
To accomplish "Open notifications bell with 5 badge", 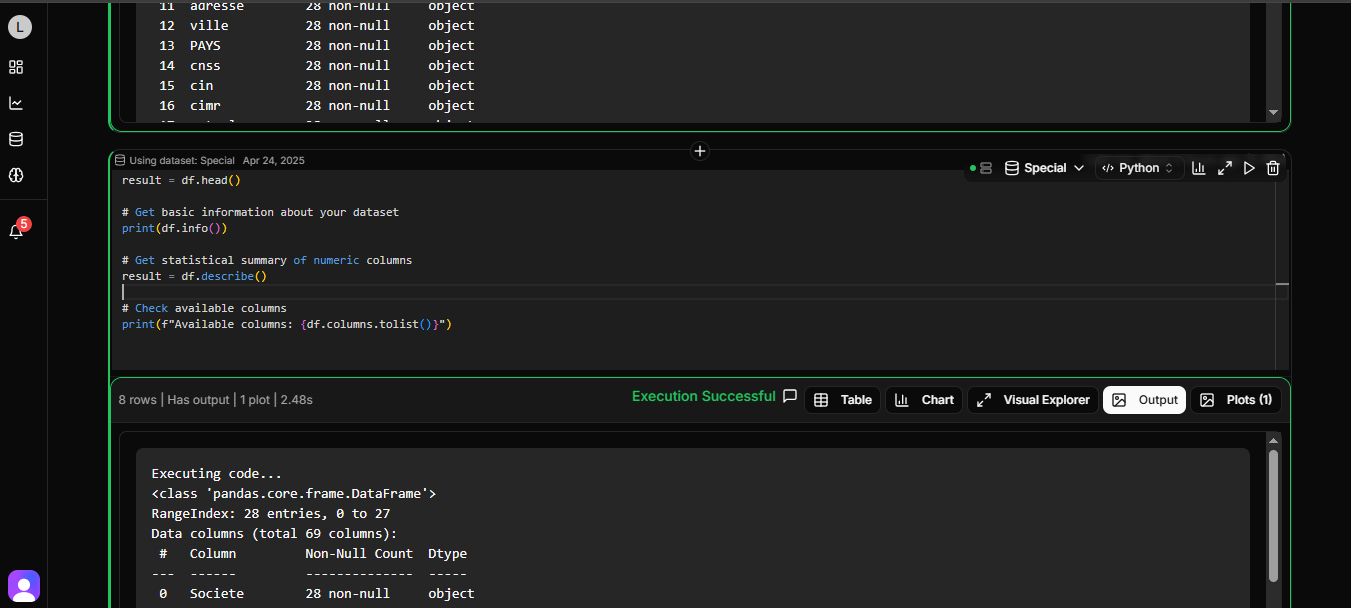I will [16, 231].
